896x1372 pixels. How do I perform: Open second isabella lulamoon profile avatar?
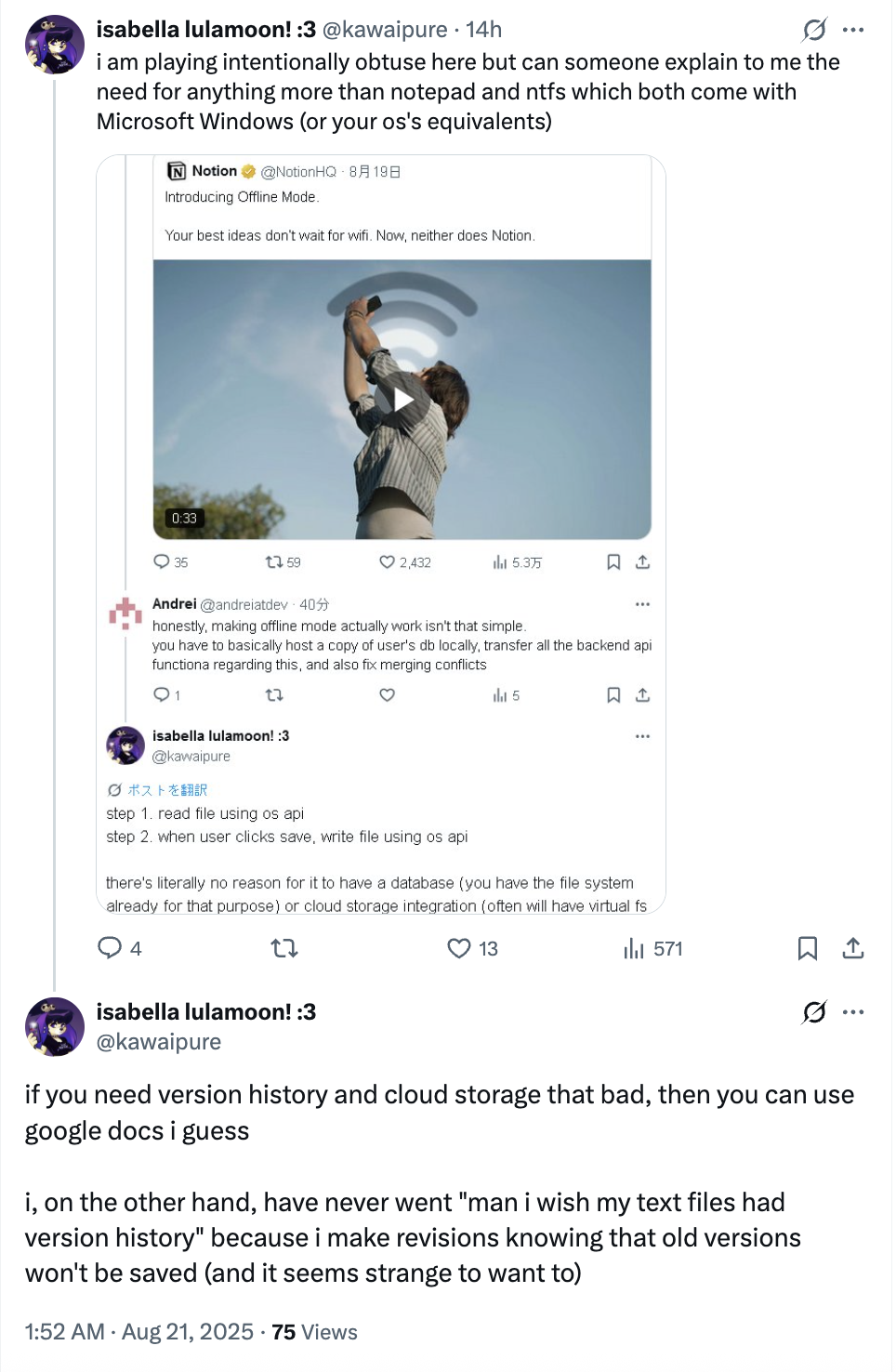[x=55, y=1027]
